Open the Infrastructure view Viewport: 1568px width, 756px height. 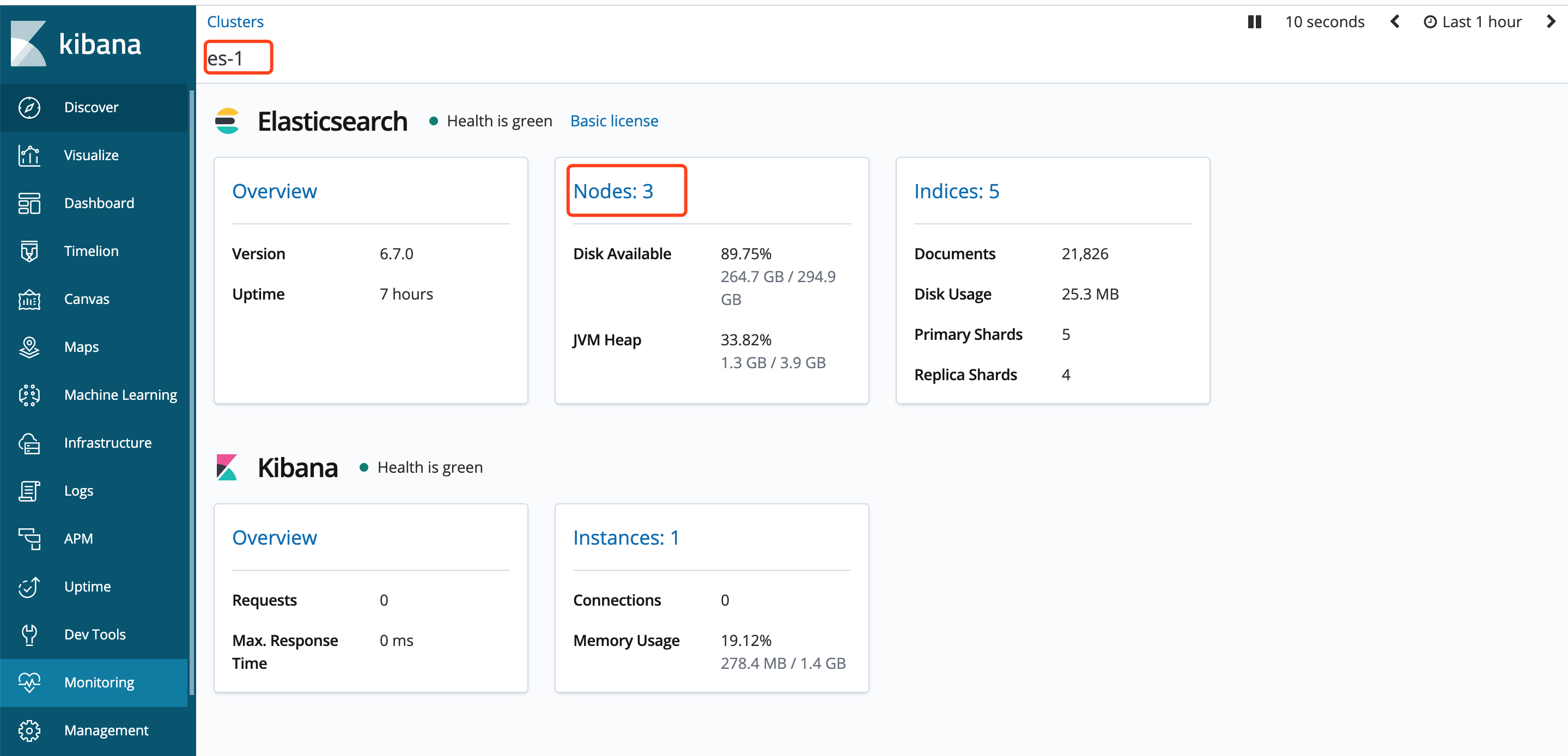[108, 442]
